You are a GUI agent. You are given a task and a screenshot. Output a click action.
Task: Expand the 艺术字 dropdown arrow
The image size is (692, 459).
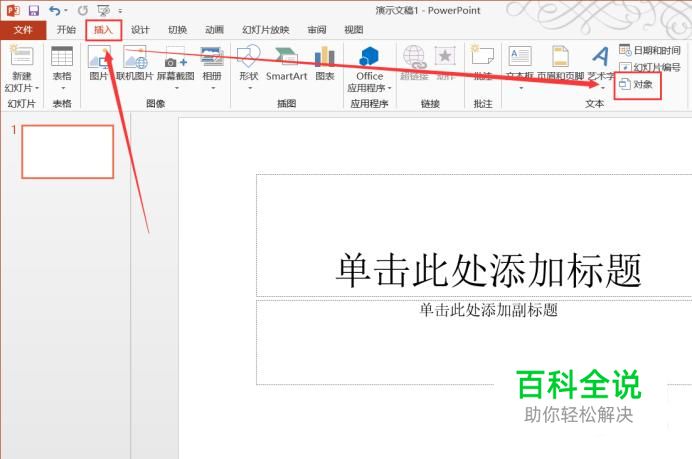(x=603, y=88)
